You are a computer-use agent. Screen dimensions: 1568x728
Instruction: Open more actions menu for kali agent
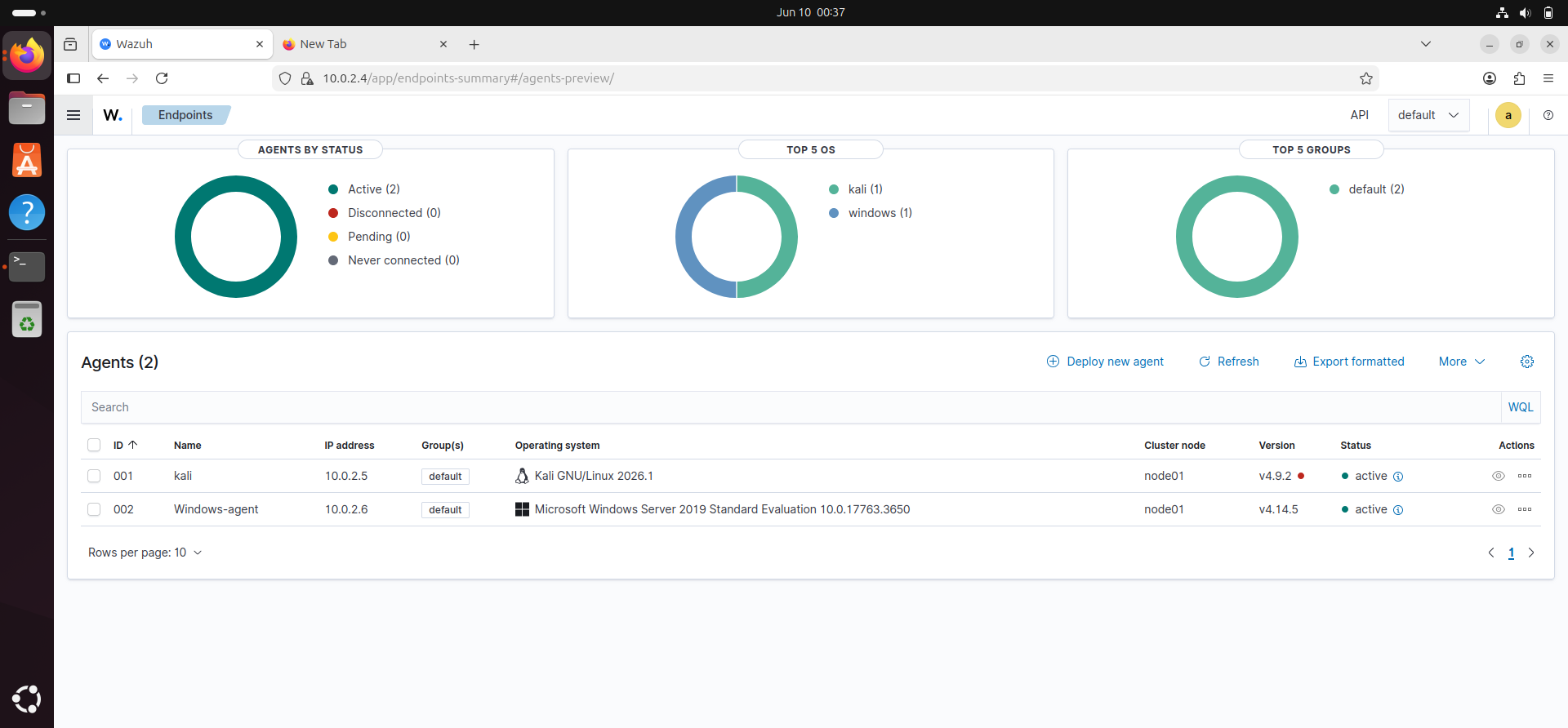1525,476
